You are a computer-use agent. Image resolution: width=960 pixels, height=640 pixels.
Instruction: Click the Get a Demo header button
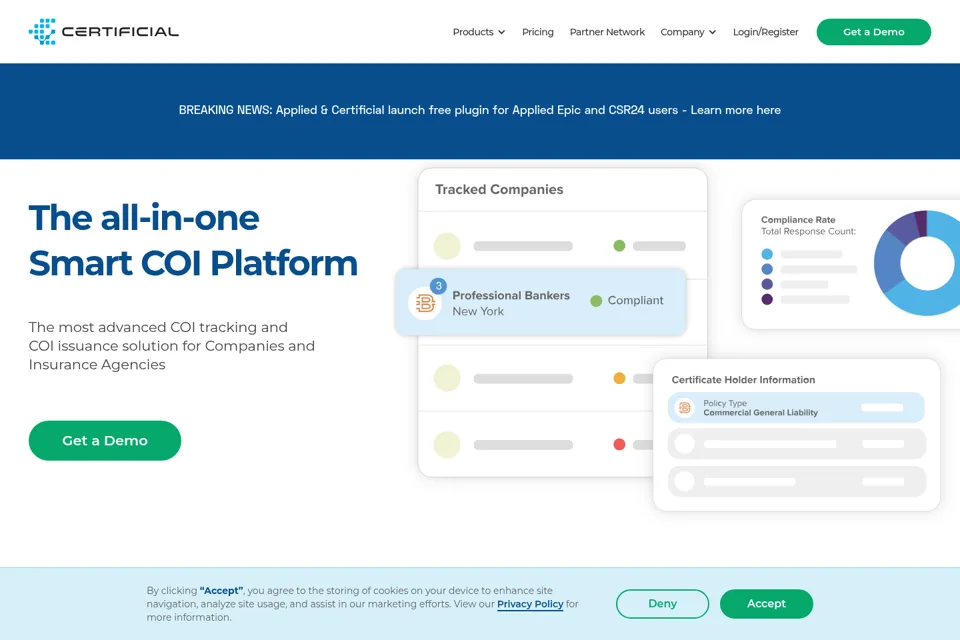point(873,32)
